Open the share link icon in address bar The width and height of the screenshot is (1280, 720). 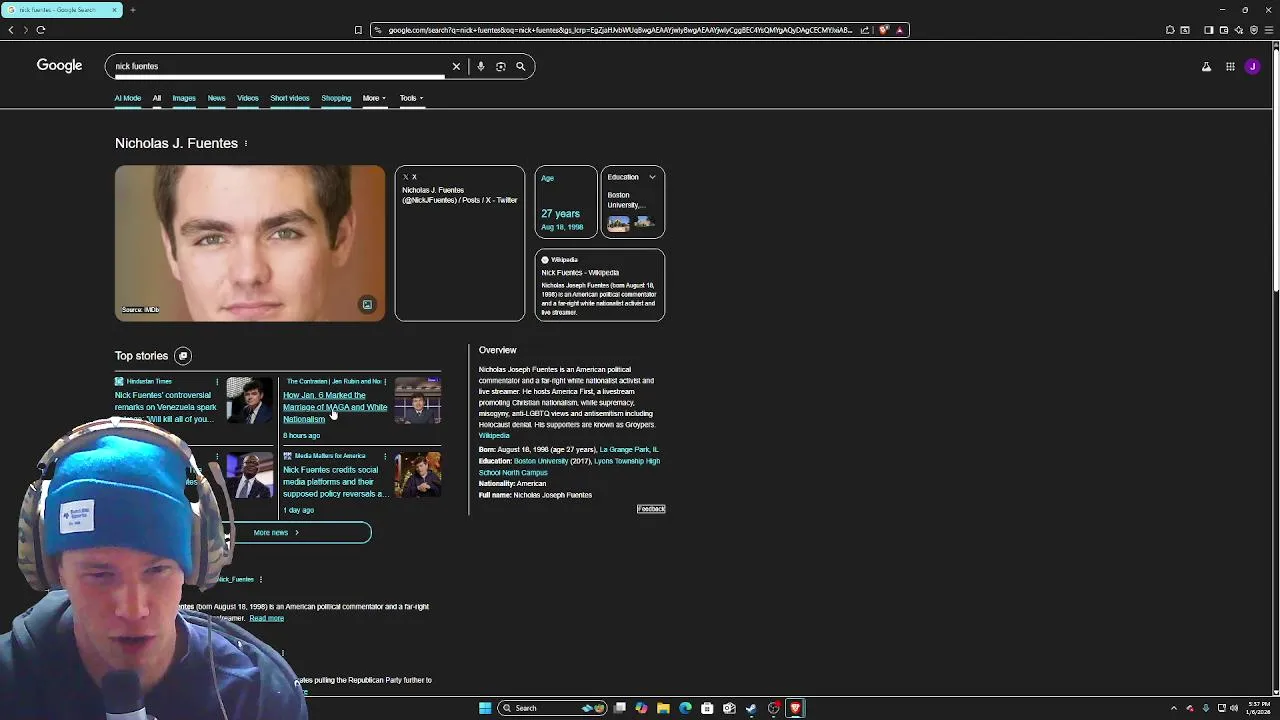click(864, 30)
